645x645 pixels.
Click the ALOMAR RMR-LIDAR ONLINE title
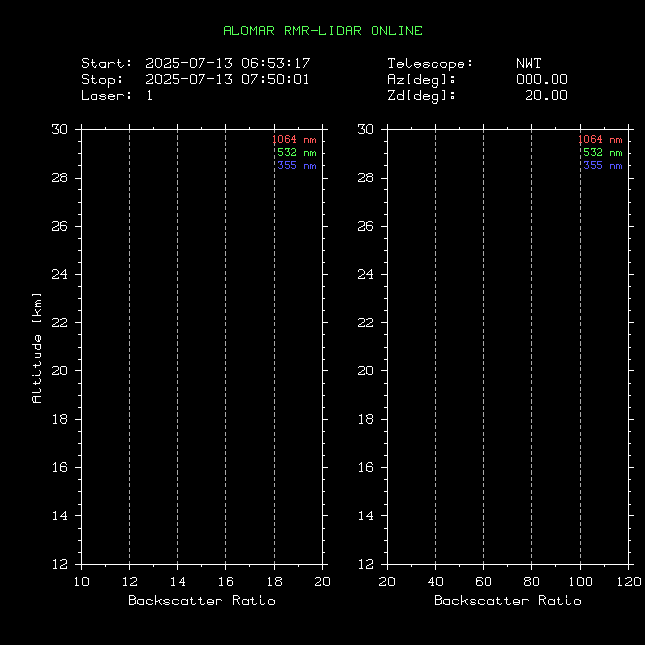tap(323, 31)
